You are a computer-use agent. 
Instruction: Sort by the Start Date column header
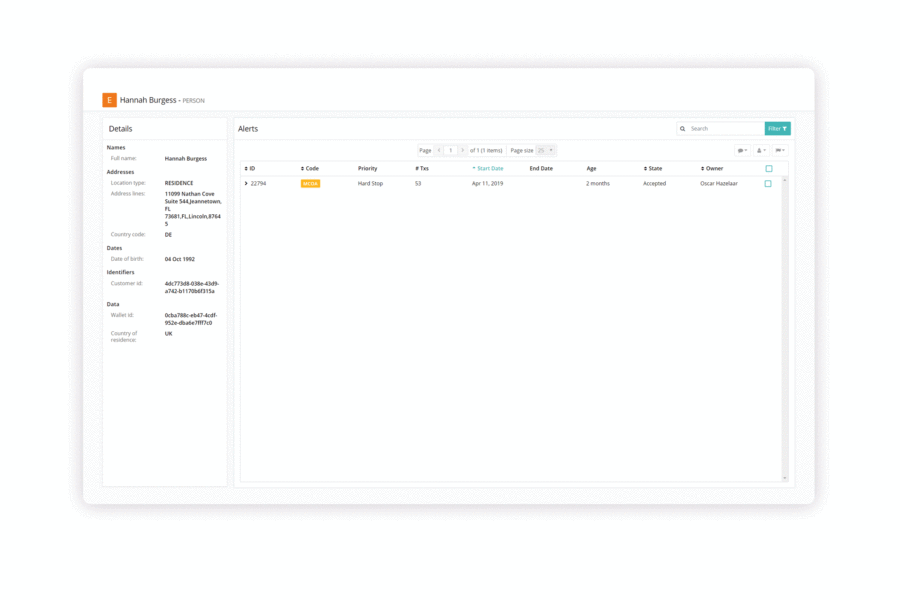(x=488, y=168)
